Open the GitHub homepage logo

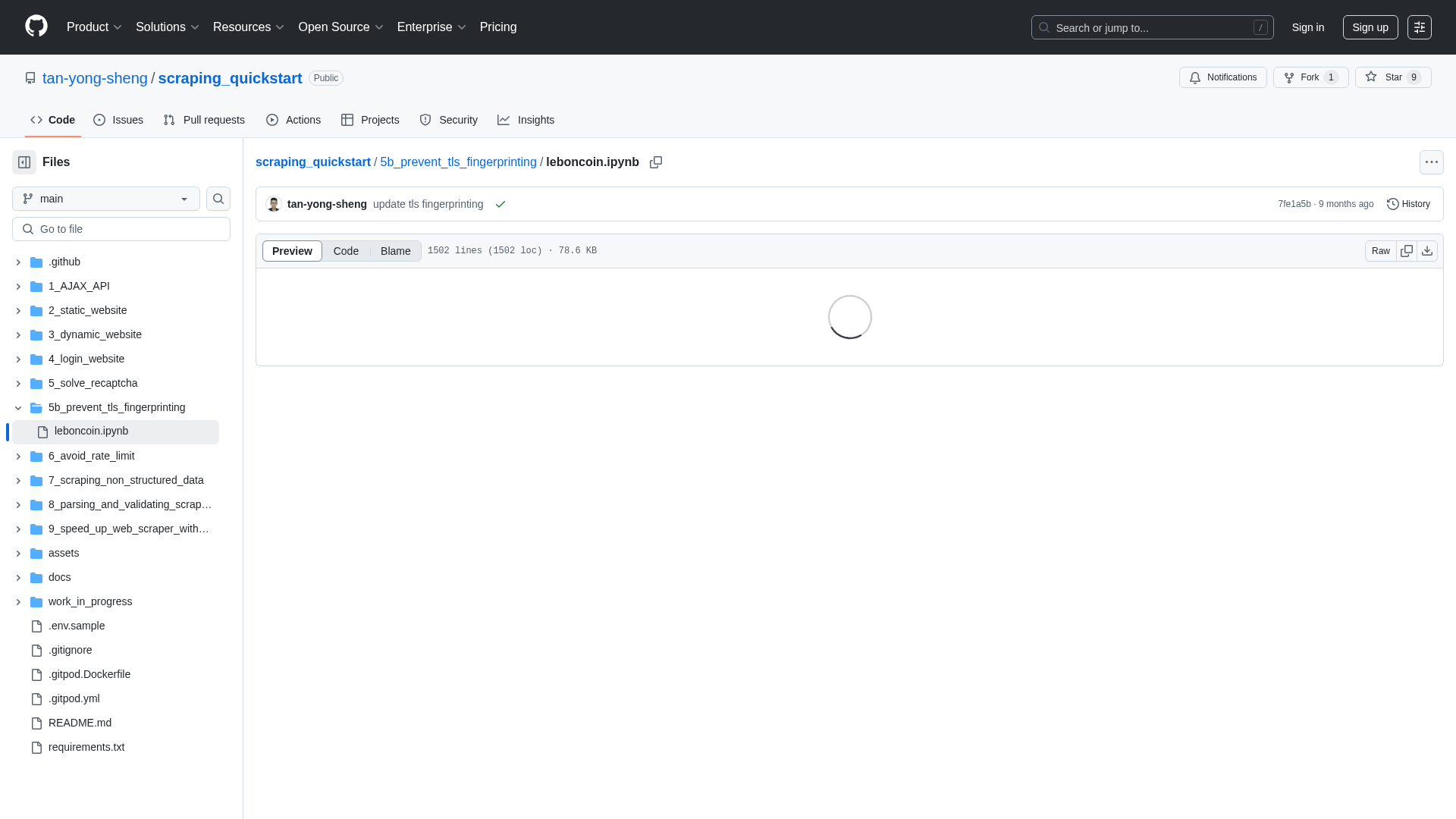tap(36, 27)
